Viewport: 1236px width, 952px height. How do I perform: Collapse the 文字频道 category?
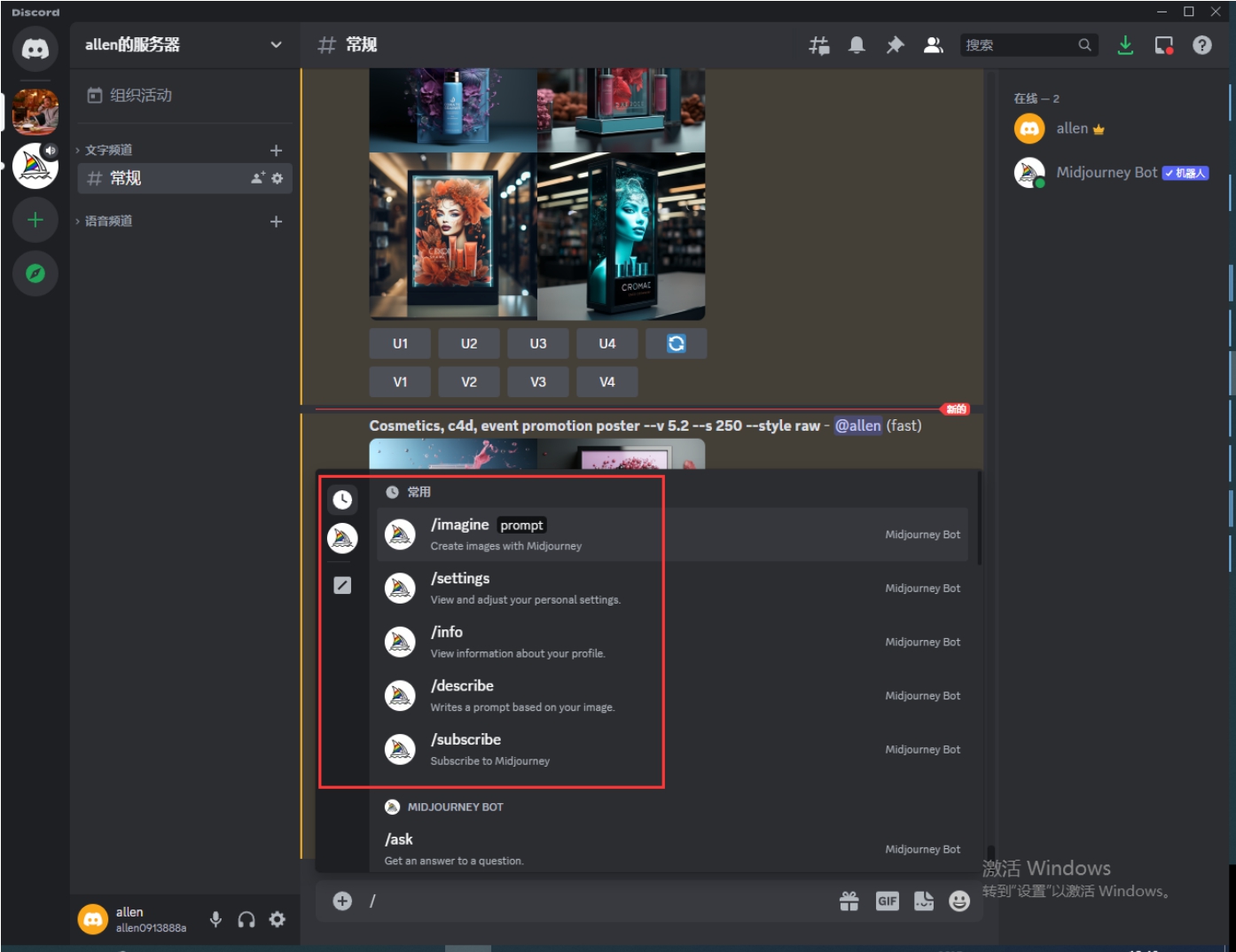point(108,150)
